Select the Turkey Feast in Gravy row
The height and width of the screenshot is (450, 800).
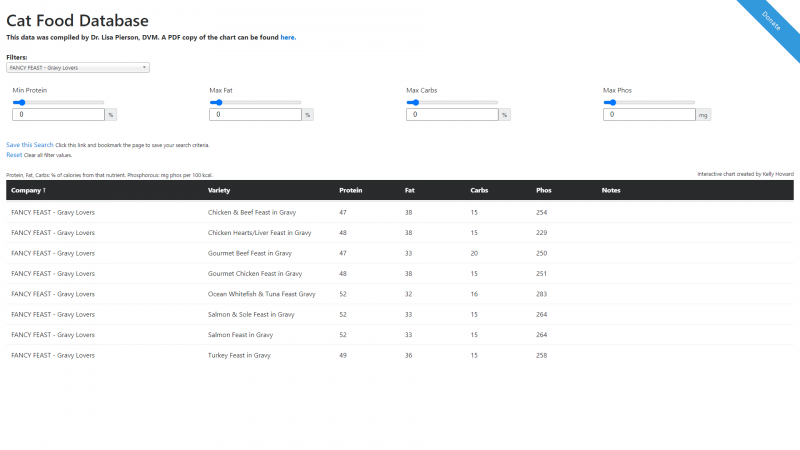(239, 355)
